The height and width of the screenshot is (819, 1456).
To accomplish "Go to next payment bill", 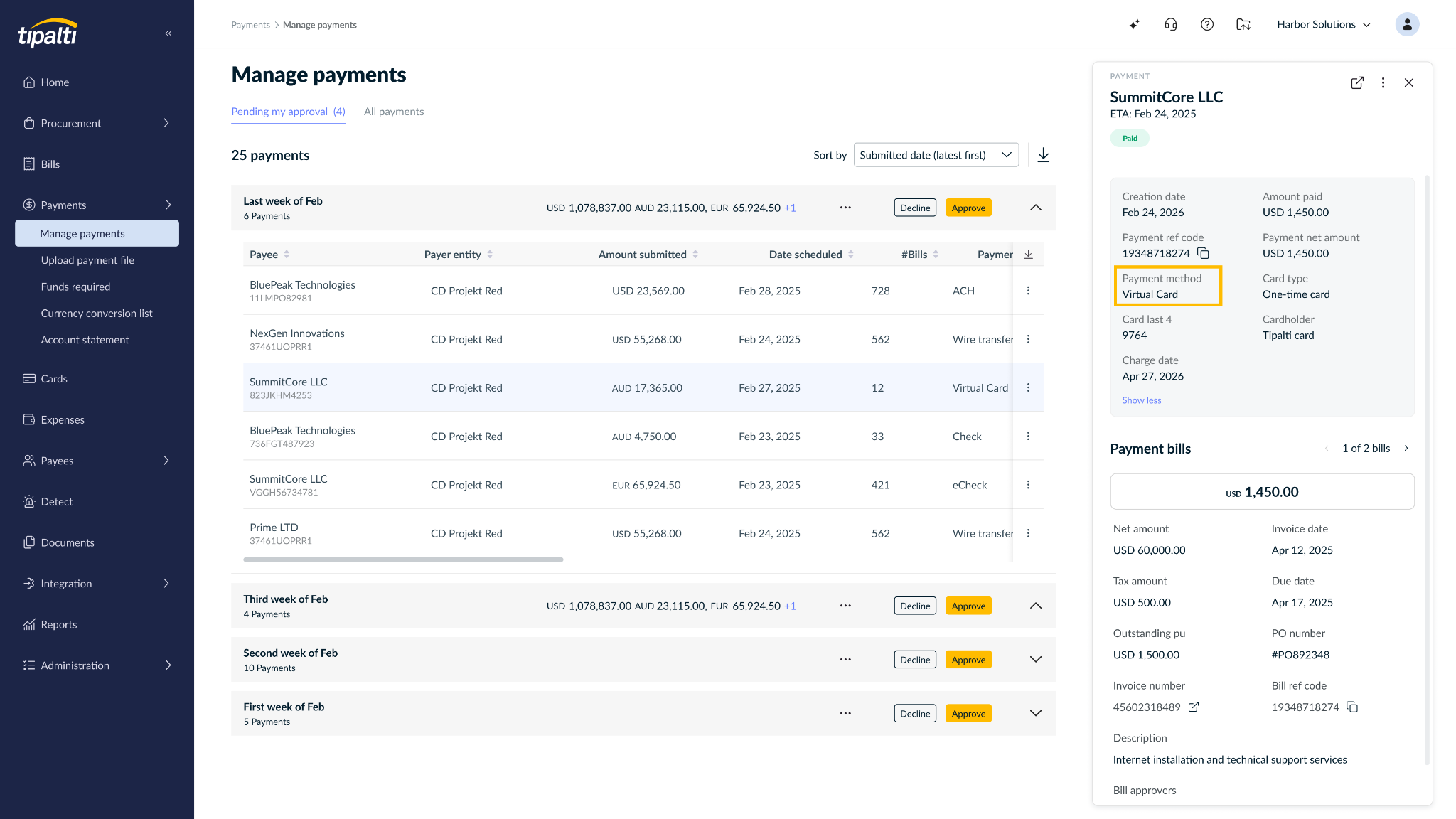I will [x=1406, y=448].
